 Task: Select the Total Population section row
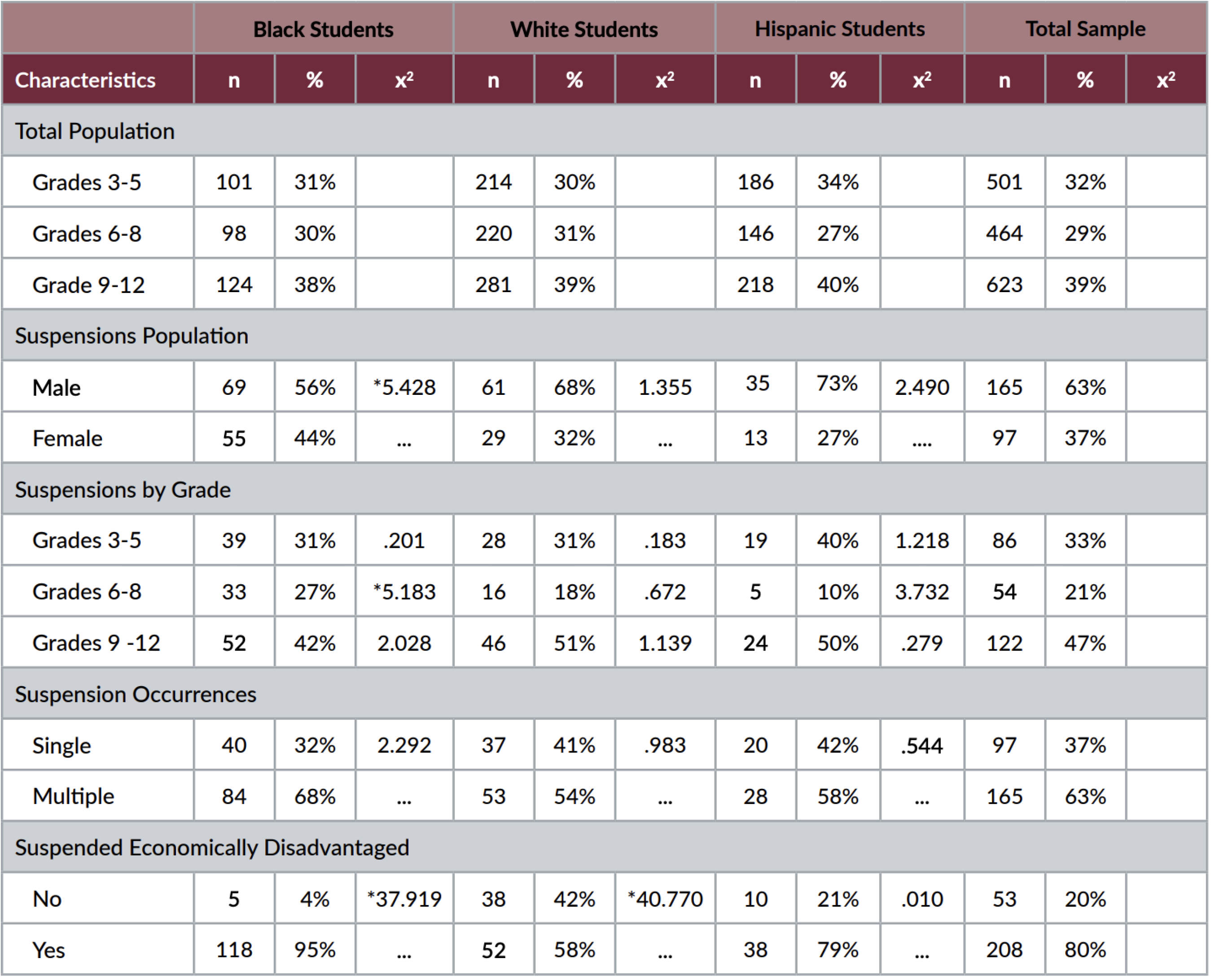(x=605, y=131)
